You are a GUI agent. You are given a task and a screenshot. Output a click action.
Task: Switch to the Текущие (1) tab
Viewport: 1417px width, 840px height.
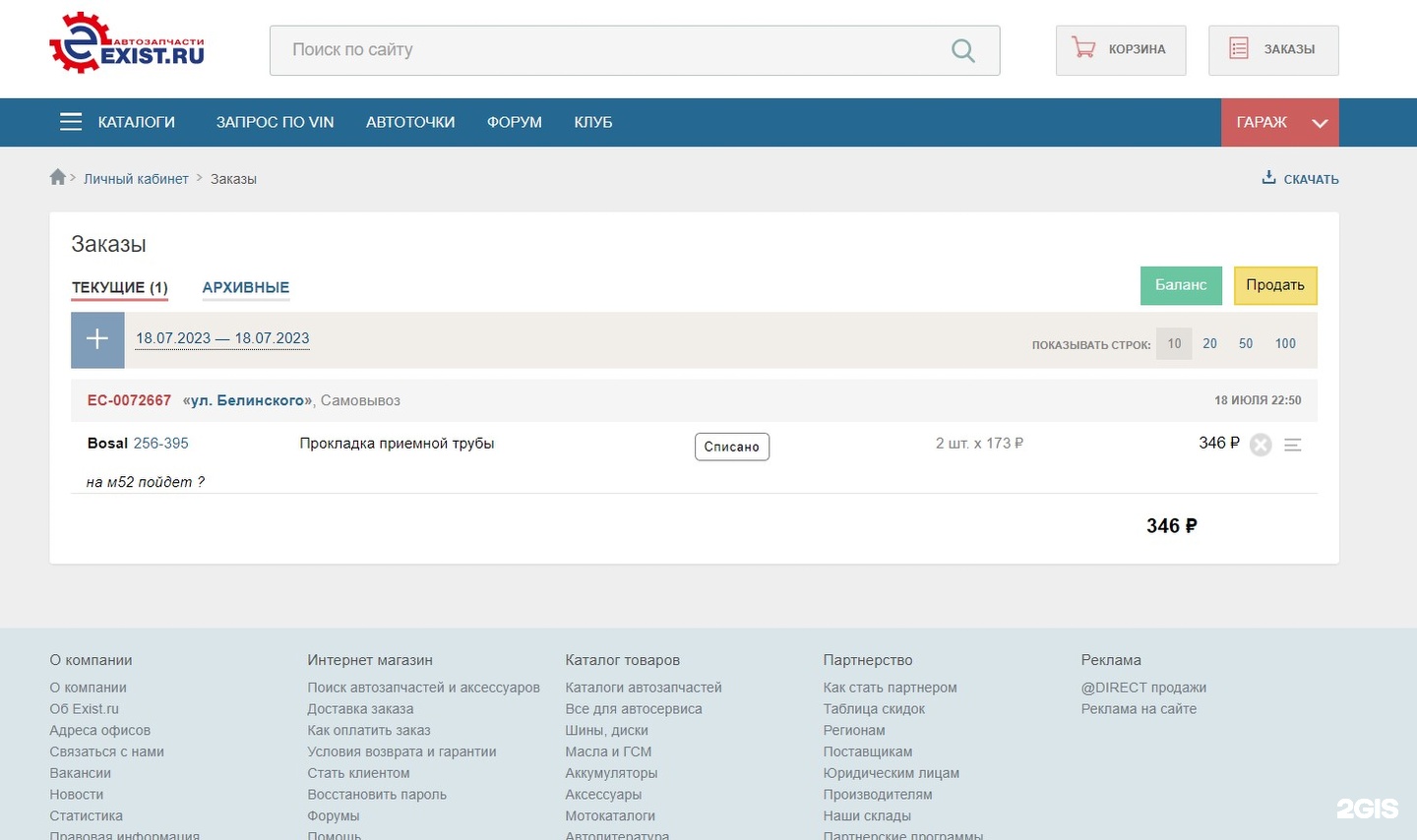coord(120,287)
